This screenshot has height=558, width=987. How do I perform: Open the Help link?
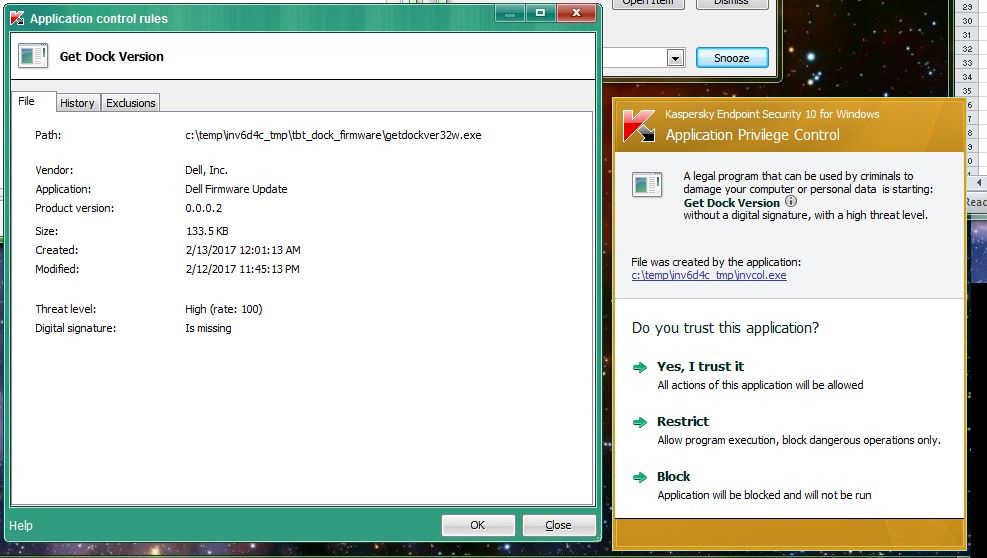[x=21, y=525]
